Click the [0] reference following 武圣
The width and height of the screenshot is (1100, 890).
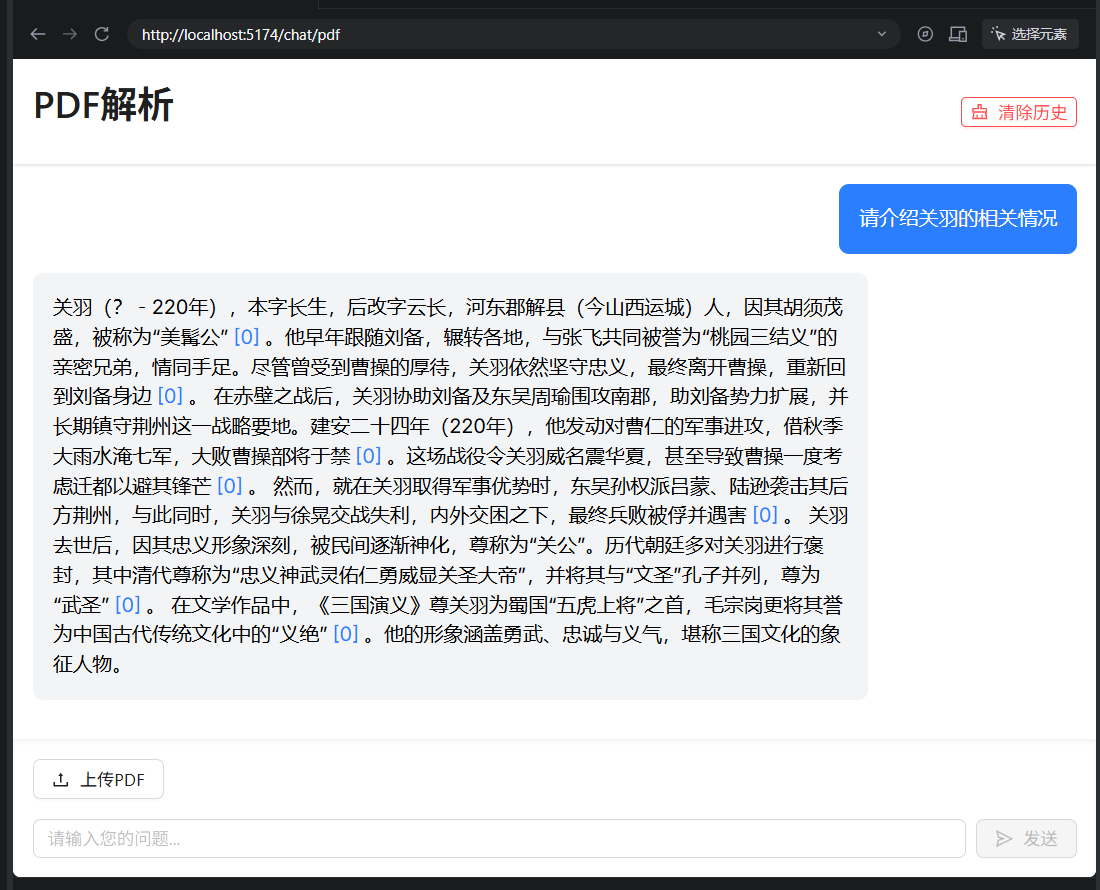point(127,603)
